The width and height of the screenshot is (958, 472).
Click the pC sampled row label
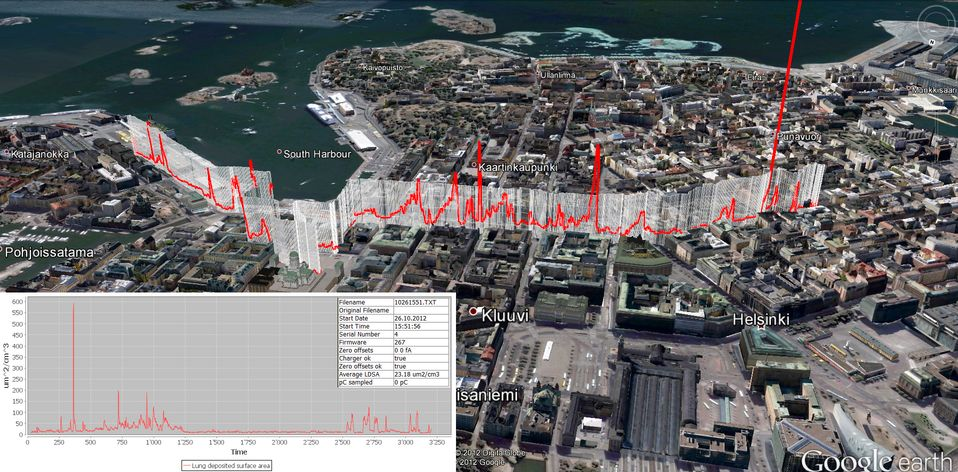[x=355, y=382]
